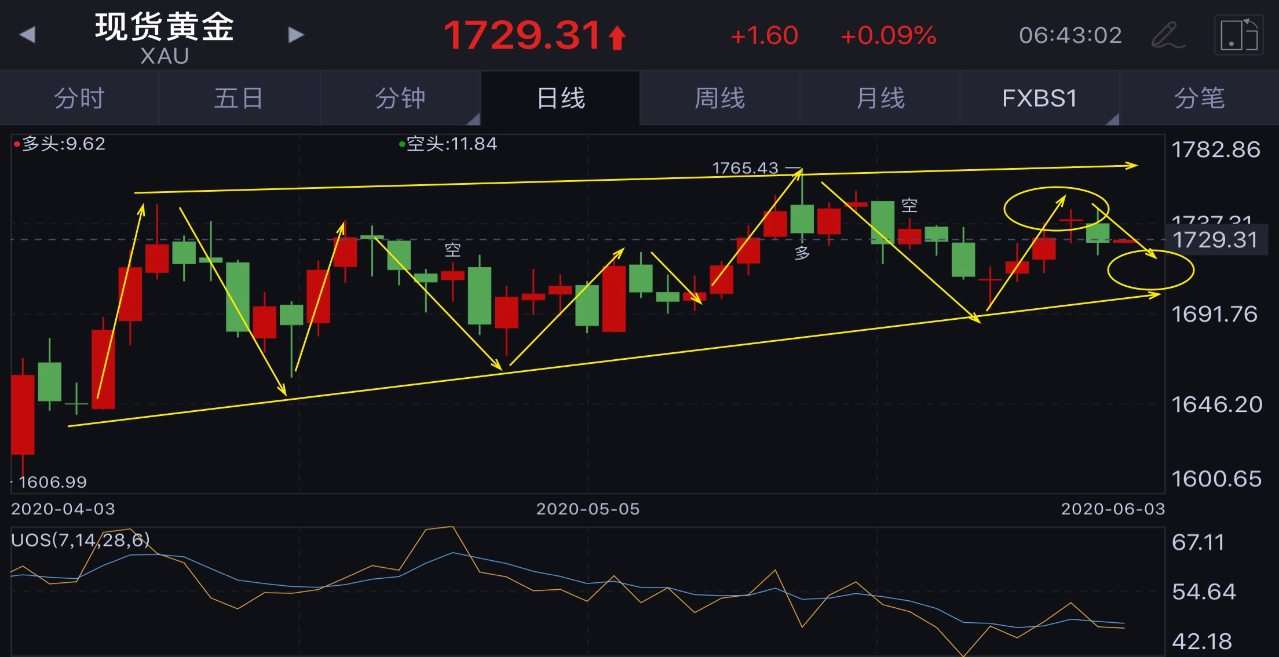Click the 06:43:02 time display
The width and height of the screenshot is (1279, 657).
tap(1070, 36)
